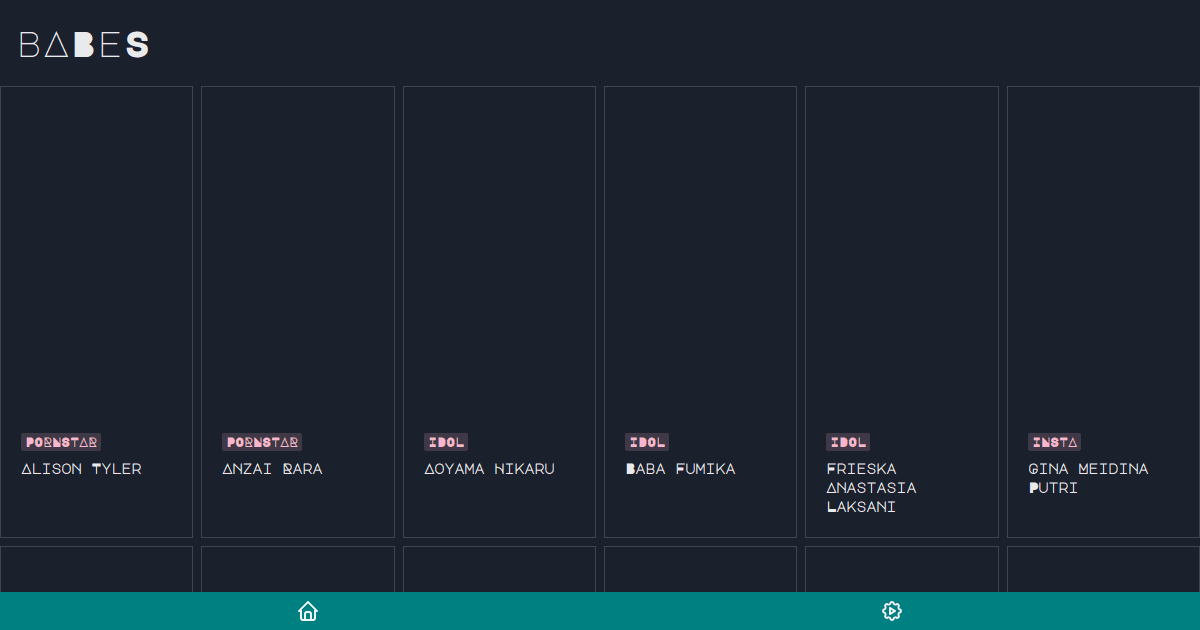Open the gear with play symbol icon
This screenshot has height=630, width=1200.
892,611
